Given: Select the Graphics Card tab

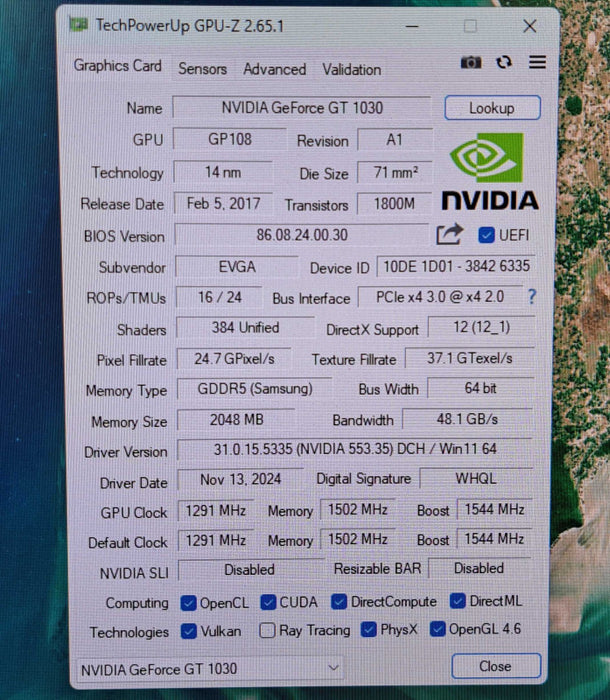Looking at the screenshot, I should tap(118, 66).
